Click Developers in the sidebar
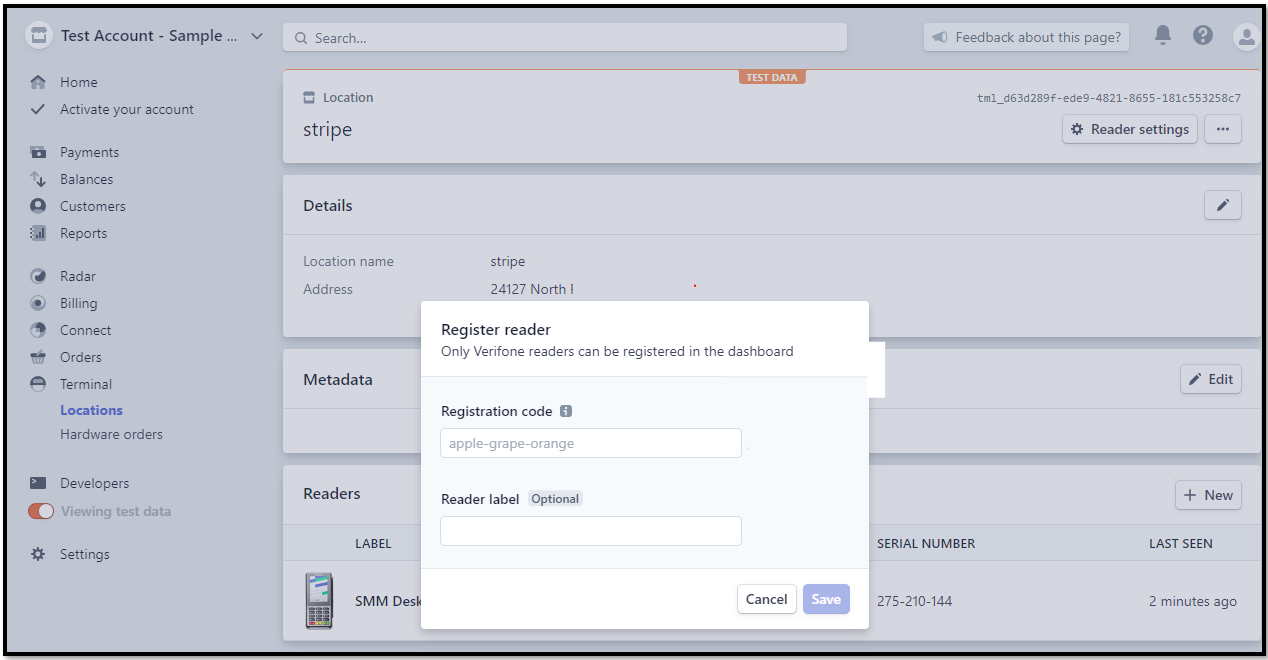 pyautogui.click(x=94, y=483)
